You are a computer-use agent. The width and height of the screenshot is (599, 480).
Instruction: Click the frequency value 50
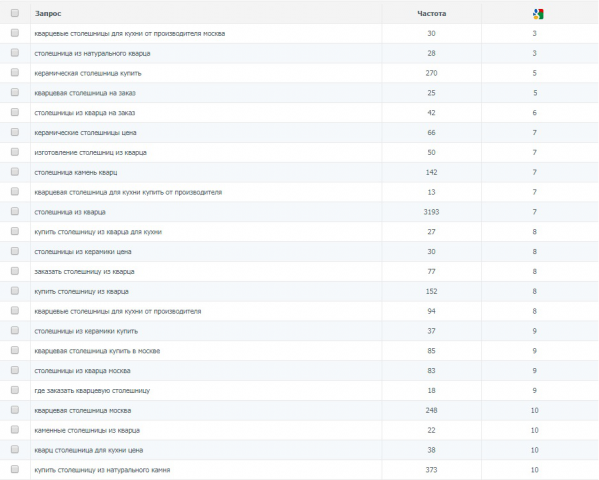click(x=431, y=153)
